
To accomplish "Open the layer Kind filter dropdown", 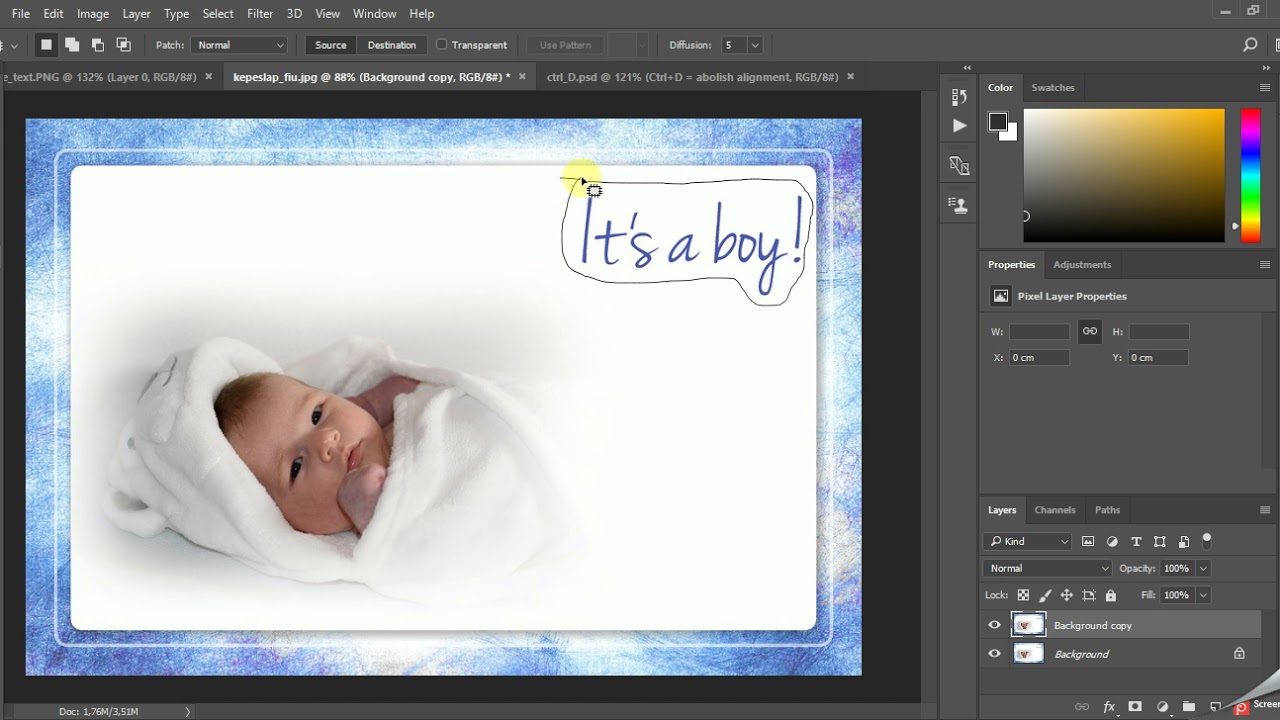I will (x=1028, y=541).
